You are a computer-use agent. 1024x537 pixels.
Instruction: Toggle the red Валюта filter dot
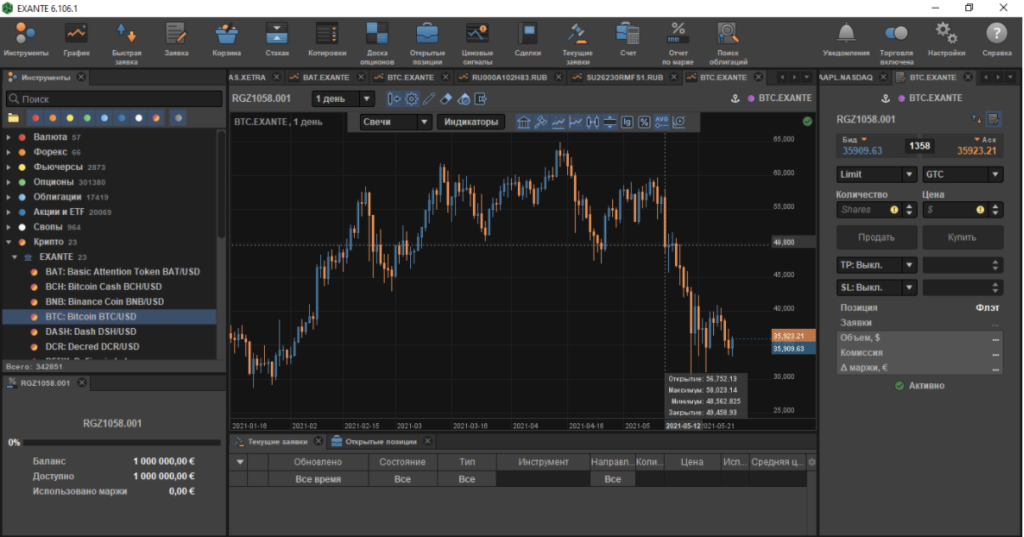[34, 118]
